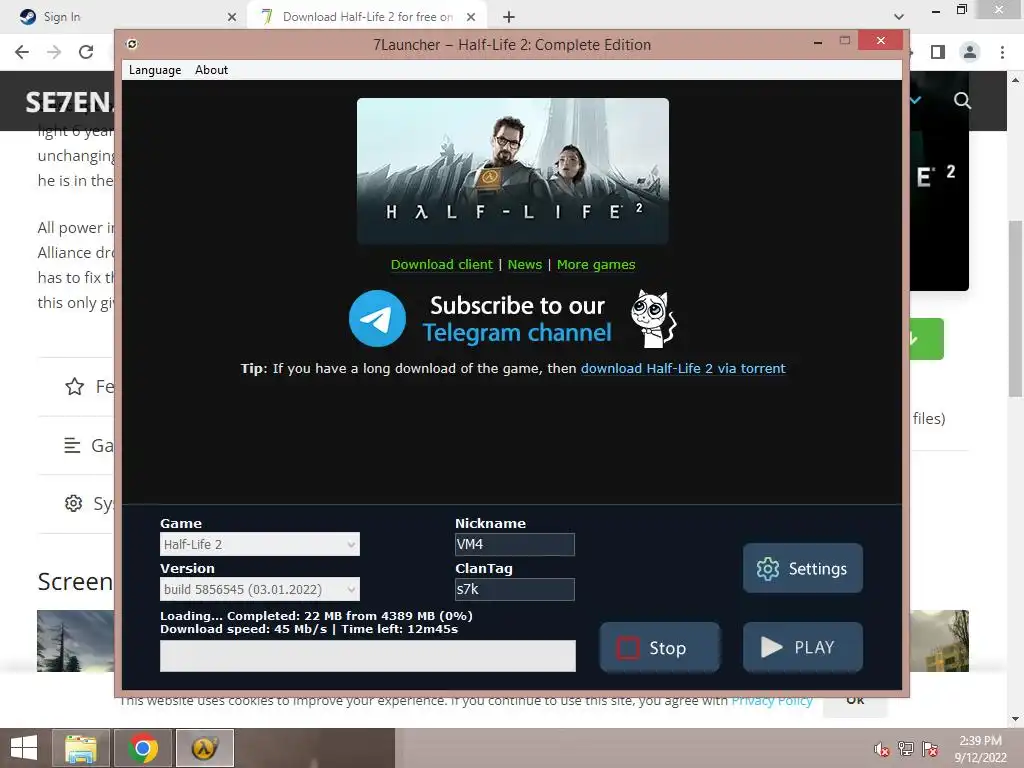Switch to the Sign In browser tab
The height and width of the screenshot is (768, 1024).
point(123,17)
